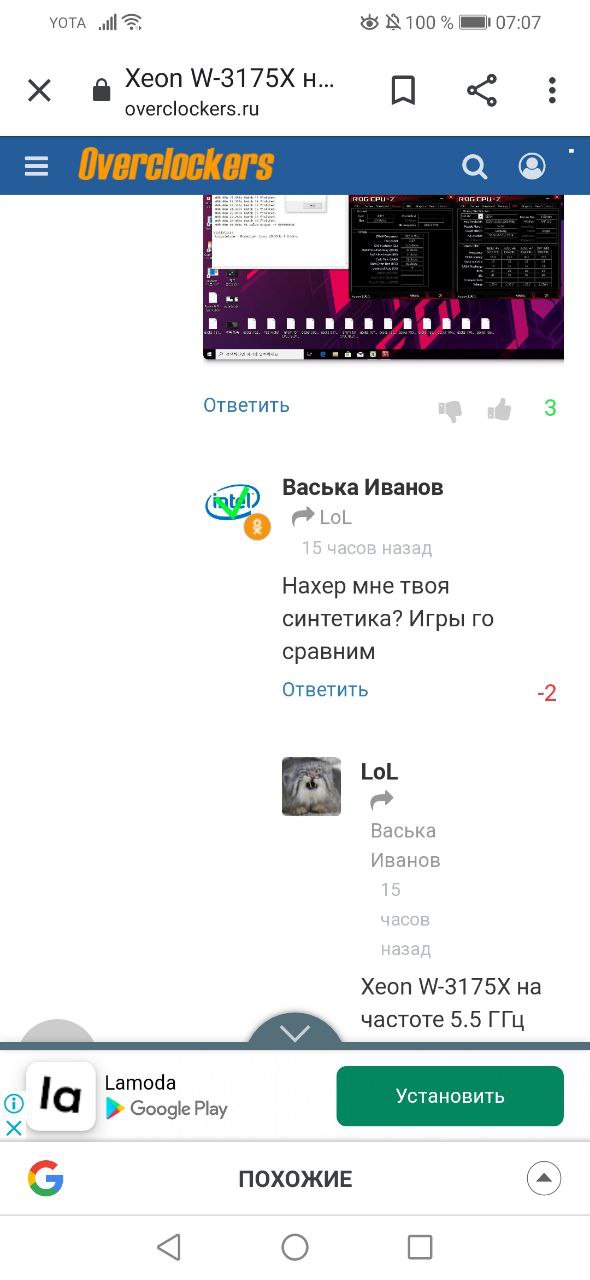Click Ответить under the screenshot comment
The height and width of the screenshot is (1280, 590).
click(x=246, y=405)
